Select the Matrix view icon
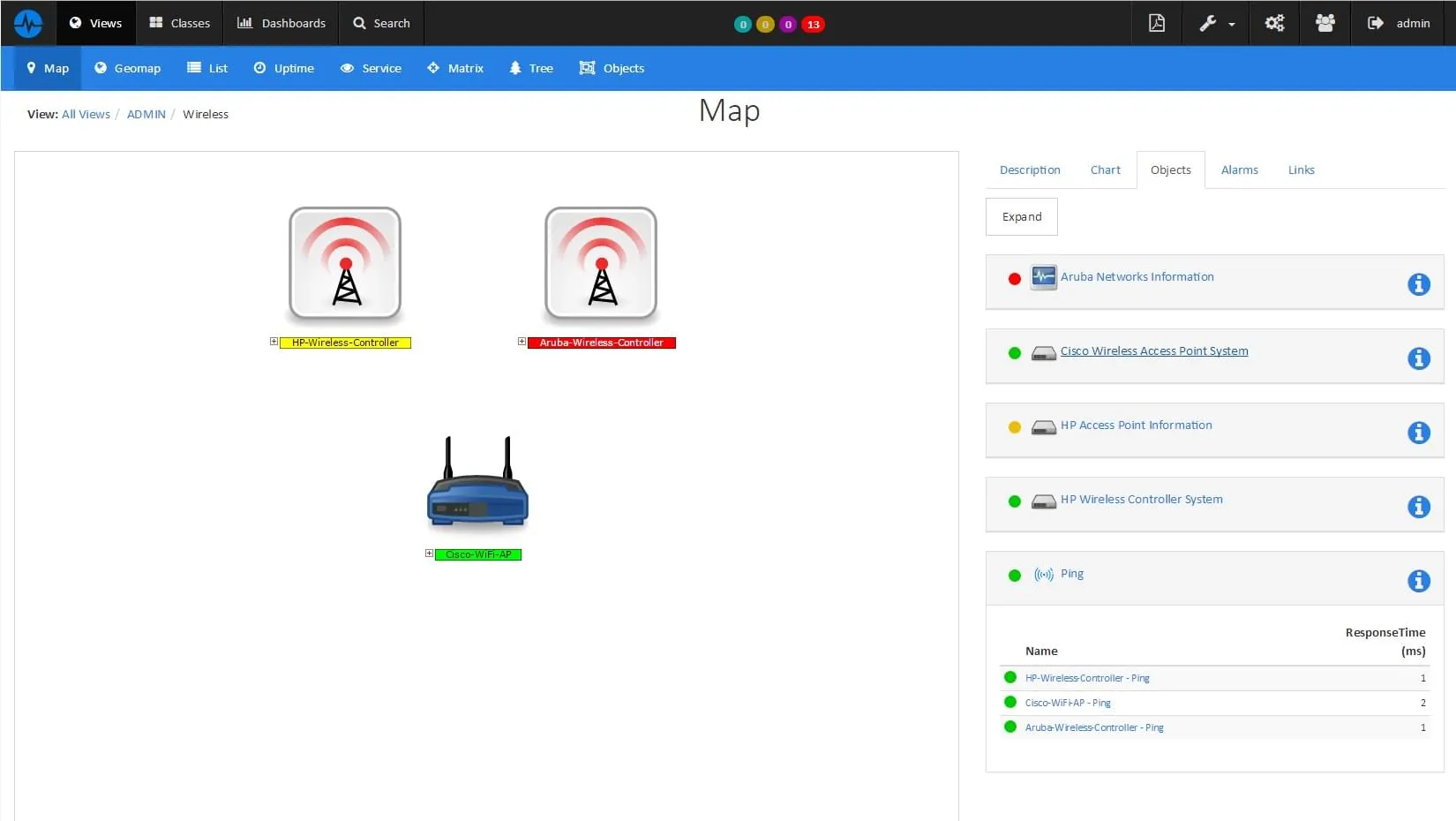 [433, 68]
